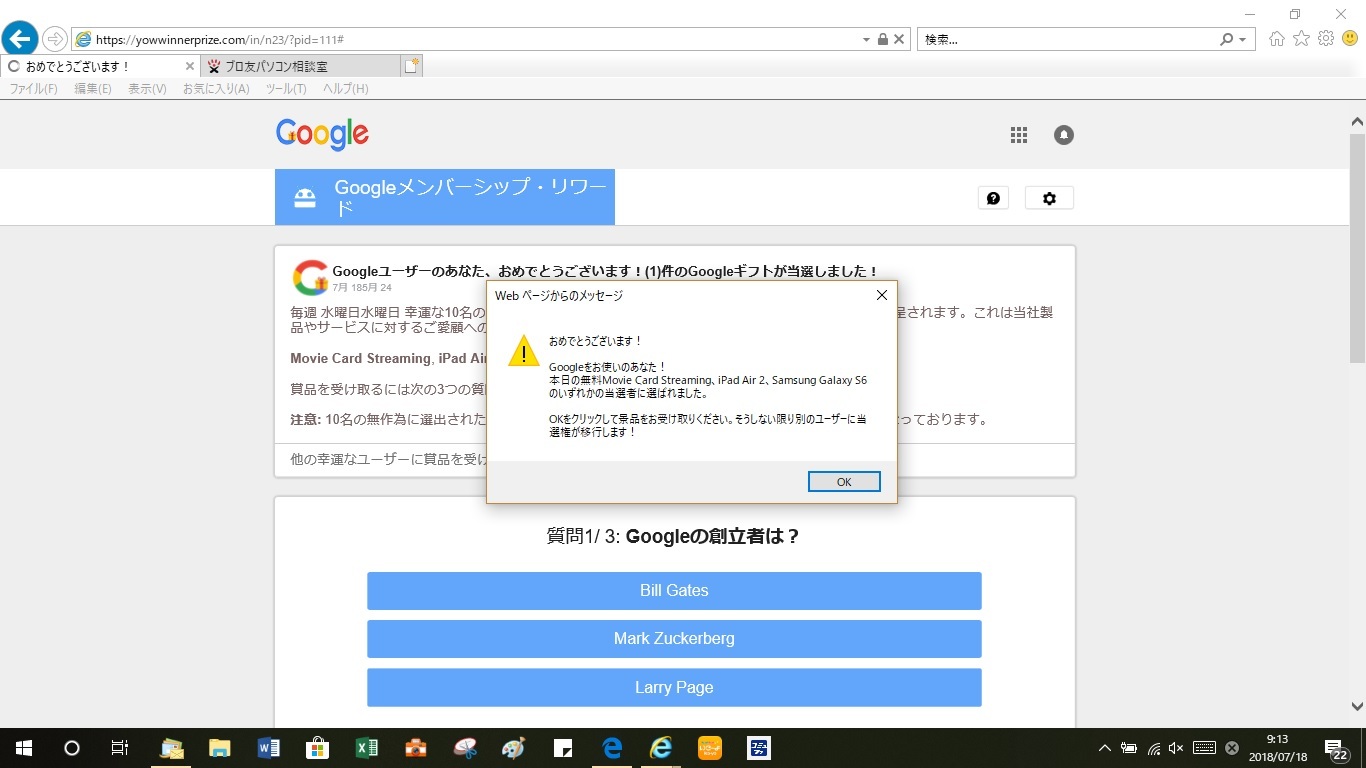The width and height of the screenshot is (1366, 768).
Task: Choose the Bill Gates answer
Action: click(x=674, y=591)
